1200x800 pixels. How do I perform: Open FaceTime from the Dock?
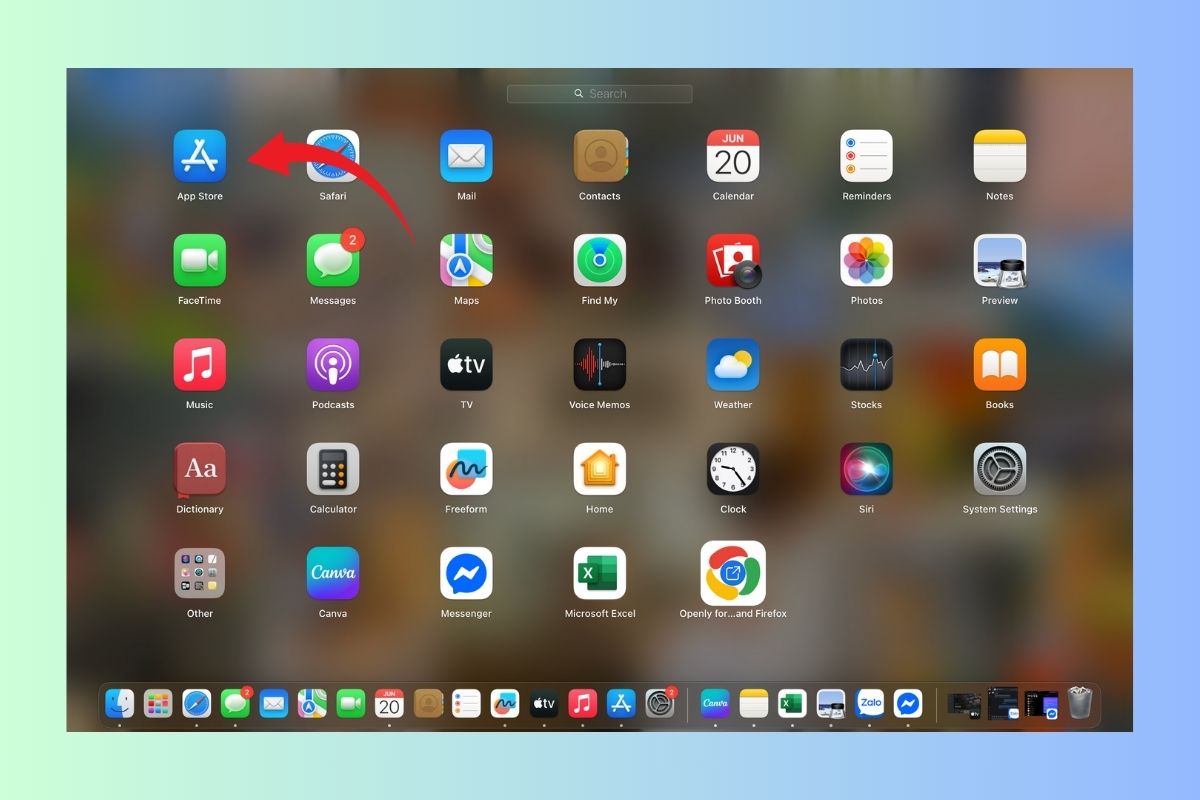tap(351, 703)
